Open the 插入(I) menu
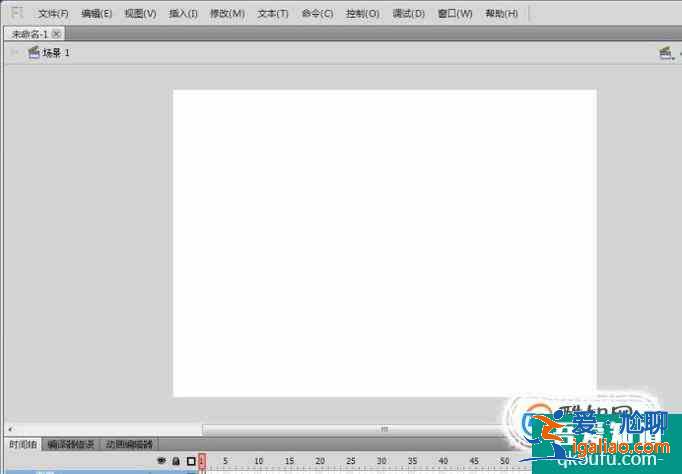Viewport: 682px width, 474px height. tap(183, 14)
